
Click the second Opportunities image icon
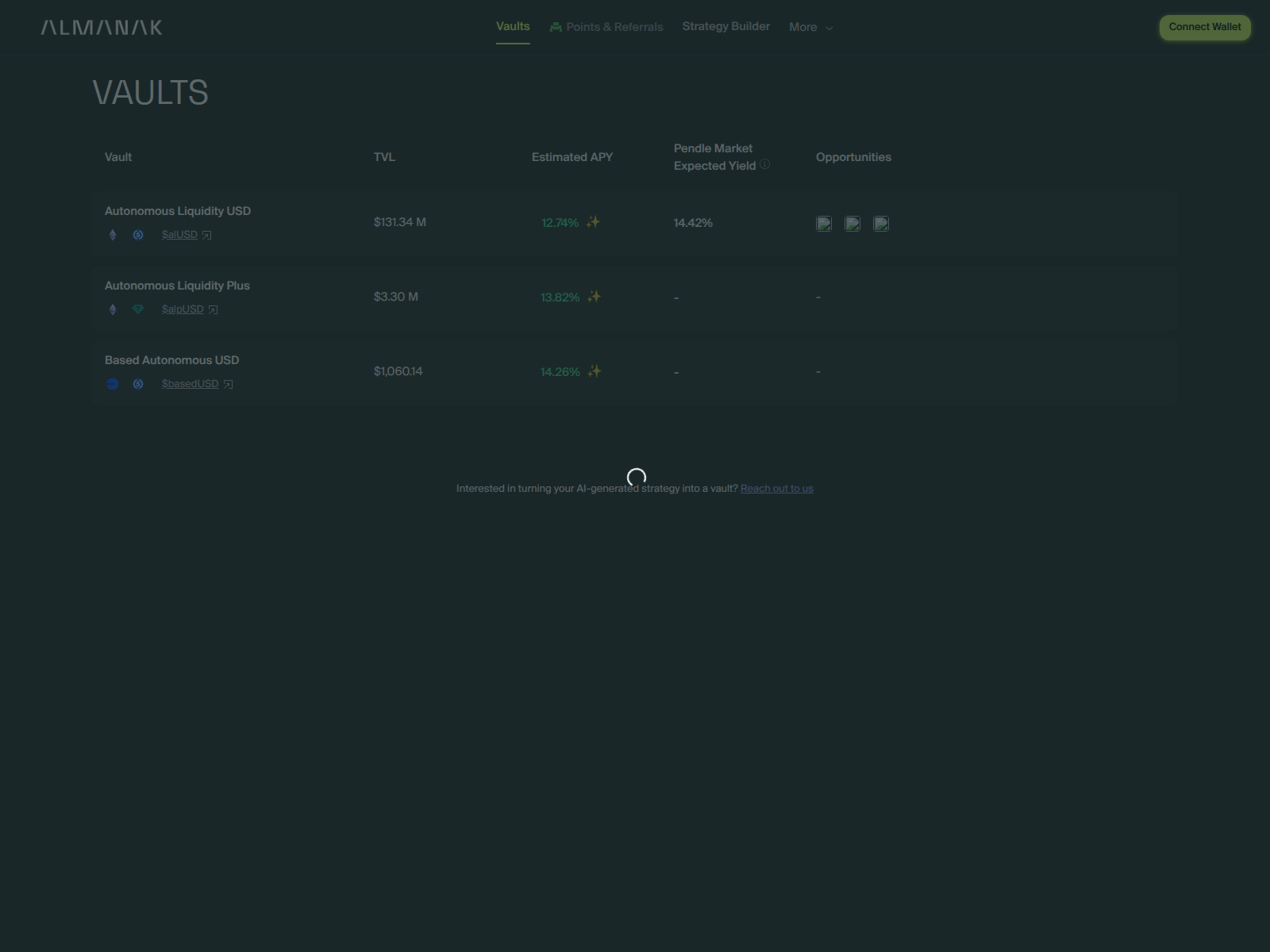point(852,224)
